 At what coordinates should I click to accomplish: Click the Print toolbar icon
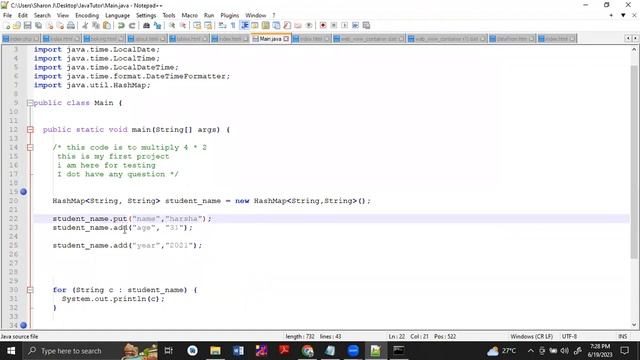[x=71, y=26]
